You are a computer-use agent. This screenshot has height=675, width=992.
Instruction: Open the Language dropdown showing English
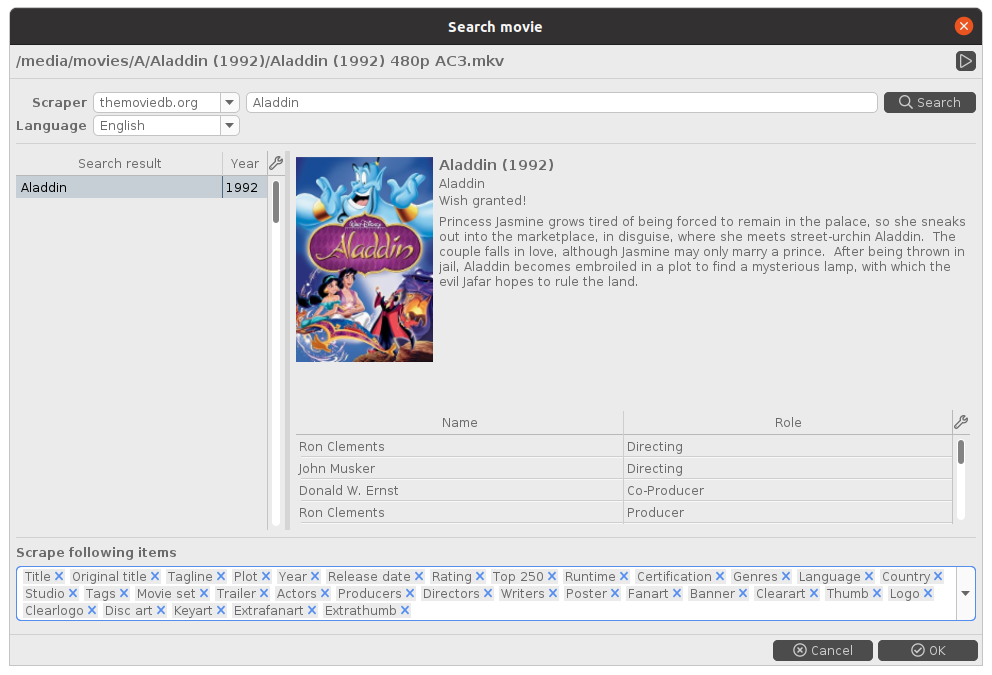tap(229, 126)
